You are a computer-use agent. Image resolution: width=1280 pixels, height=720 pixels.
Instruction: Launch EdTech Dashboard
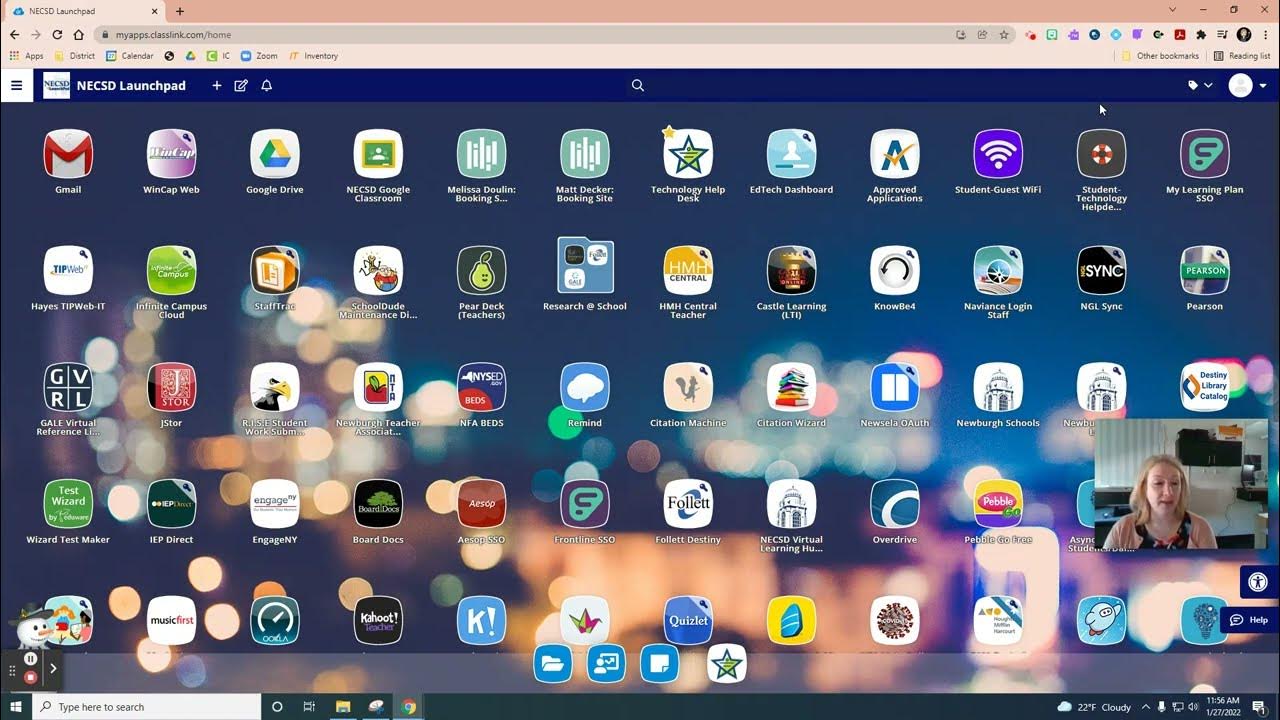791,154
